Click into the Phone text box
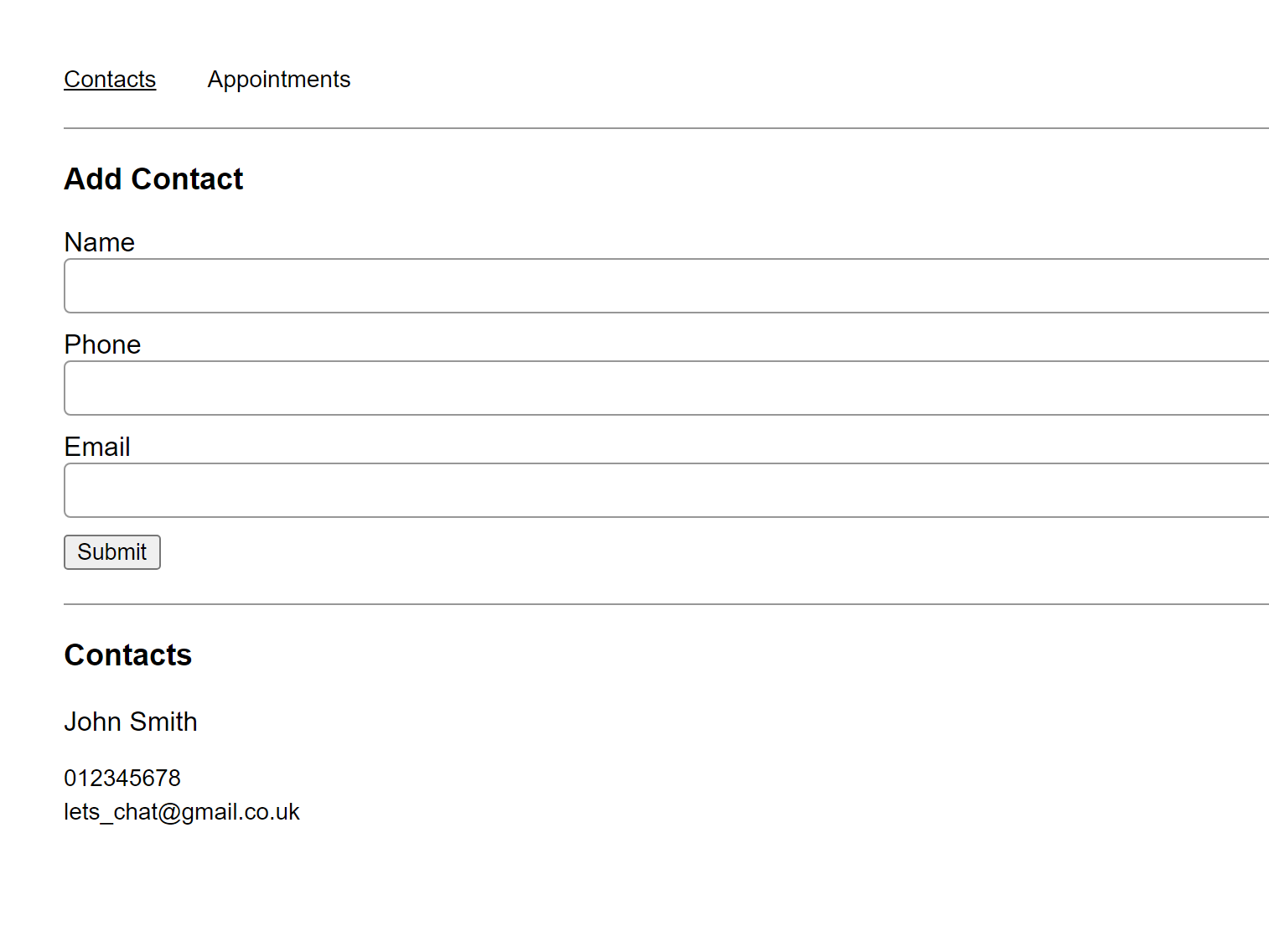Image resolution: width=1269 pixels, height=952 pixels. (x=666, y=388)
